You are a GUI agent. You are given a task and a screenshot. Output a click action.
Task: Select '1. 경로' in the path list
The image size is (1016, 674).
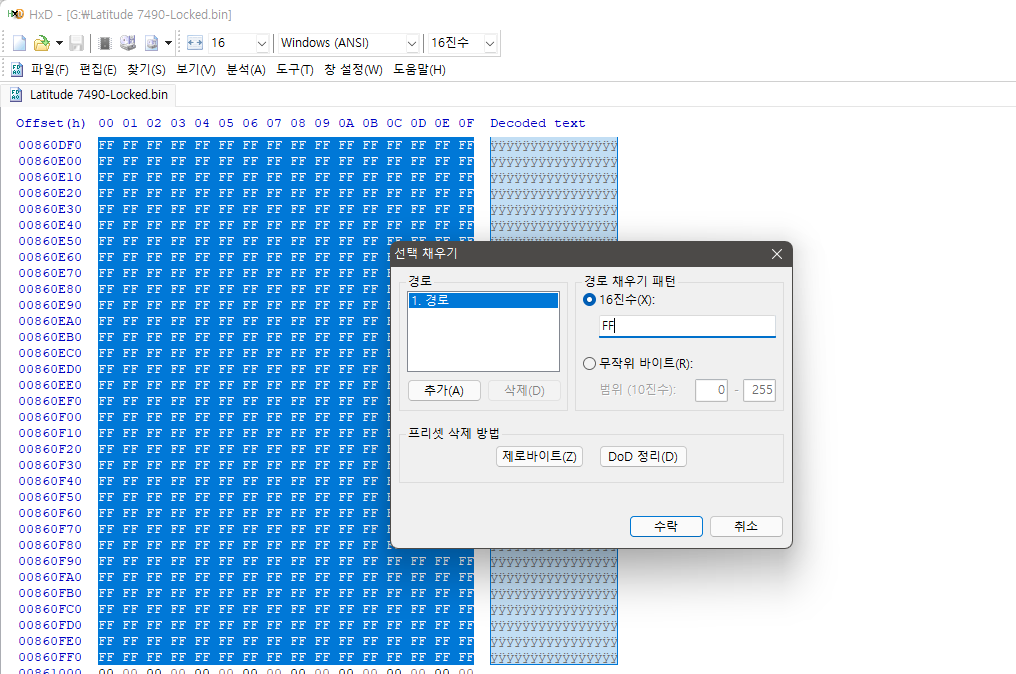[x=483, y=301]
